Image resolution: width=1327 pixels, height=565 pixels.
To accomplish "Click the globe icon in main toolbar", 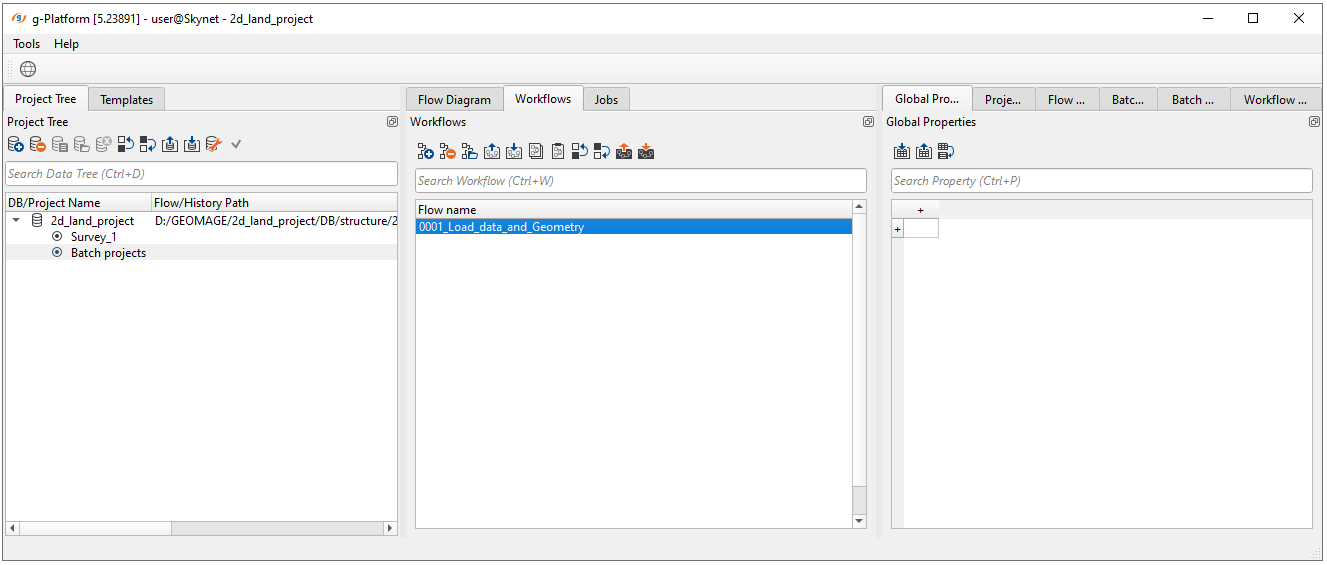I will coord(28,69).
